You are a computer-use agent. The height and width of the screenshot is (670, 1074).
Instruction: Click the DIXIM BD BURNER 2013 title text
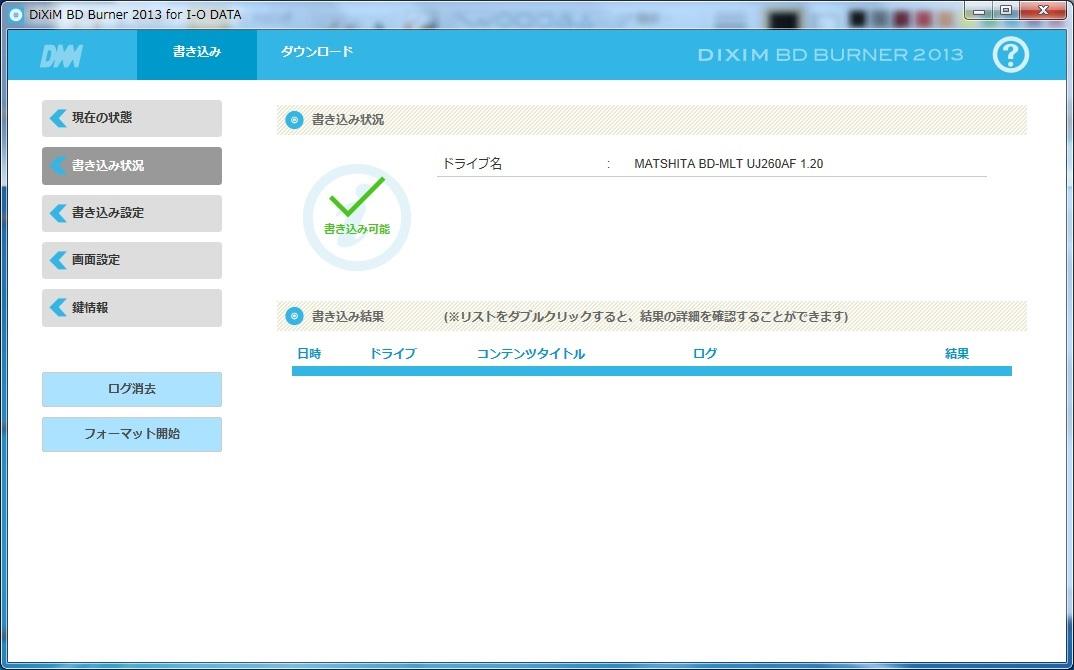pos(831,55)
